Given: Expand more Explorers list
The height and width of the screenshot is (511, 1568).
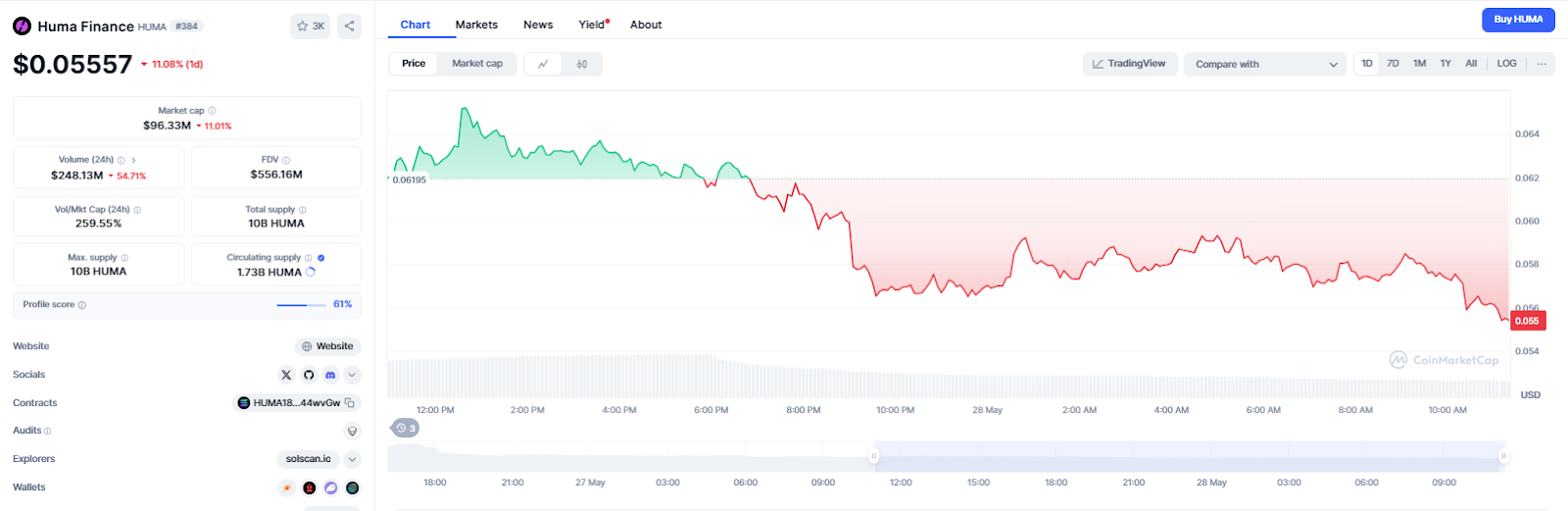Looking at the screenshot, I should click(353, 459).
